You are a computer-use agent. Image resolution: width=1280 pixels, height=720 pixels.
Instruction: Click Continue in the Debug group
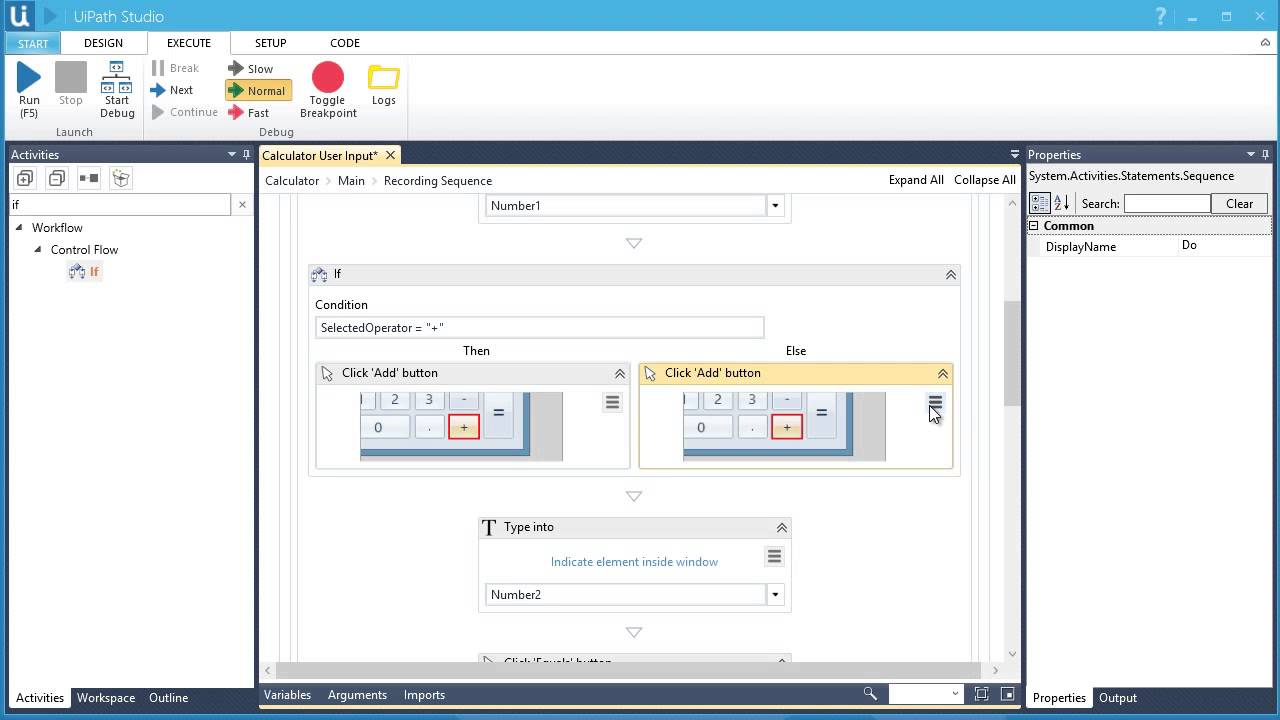point(185,112)
